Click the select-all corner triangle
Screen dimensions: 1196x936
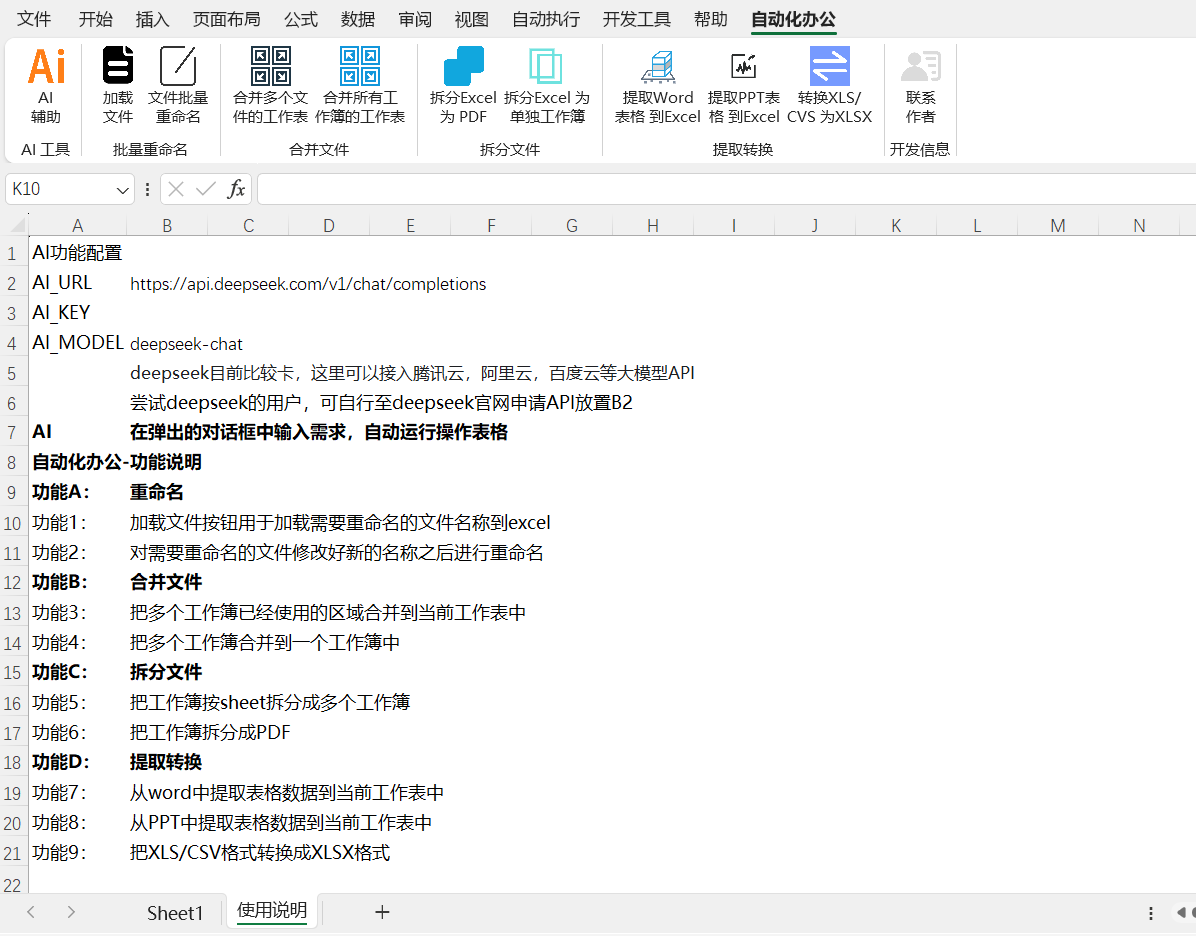tap(17, 225)
